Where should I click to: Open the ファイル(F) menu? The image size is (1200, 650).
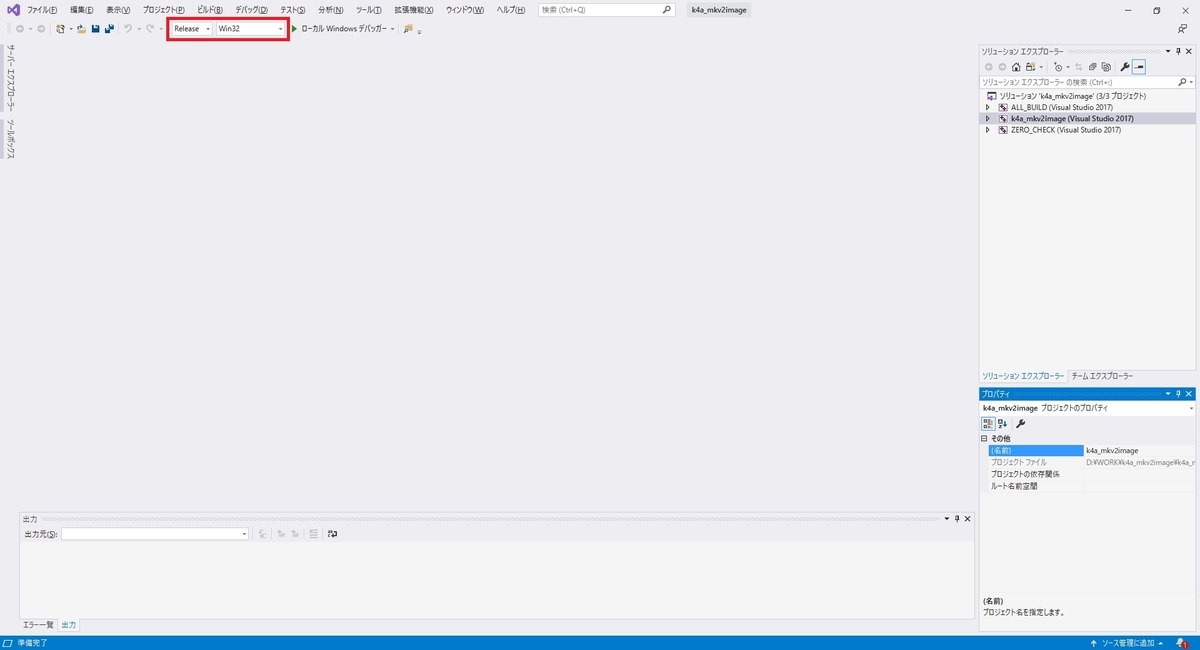click(42, 10)
